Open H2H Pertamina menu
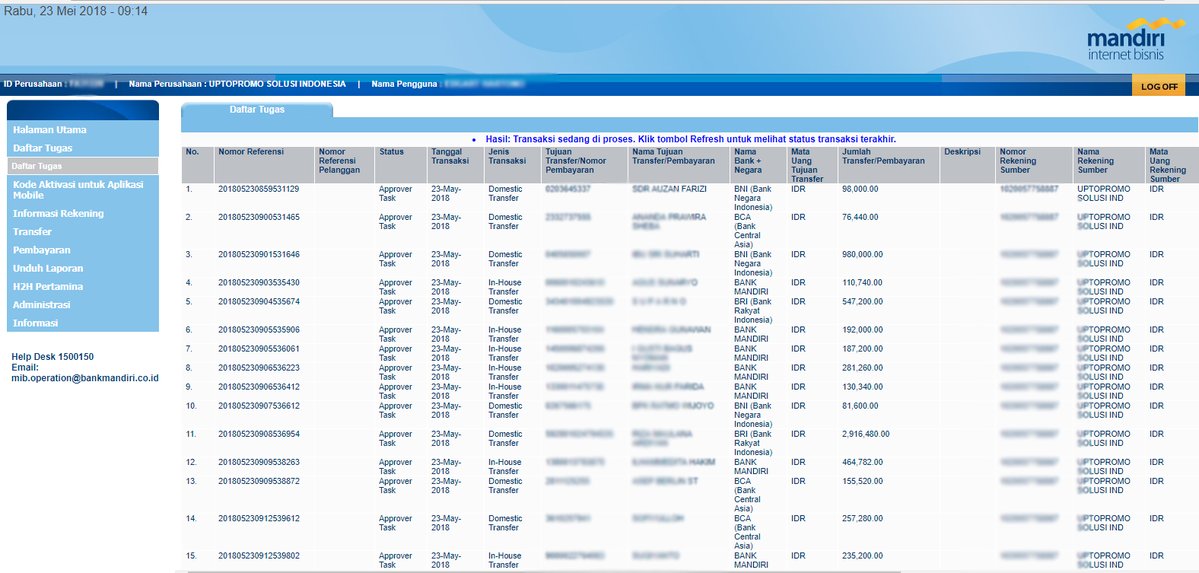 [48, 287]
